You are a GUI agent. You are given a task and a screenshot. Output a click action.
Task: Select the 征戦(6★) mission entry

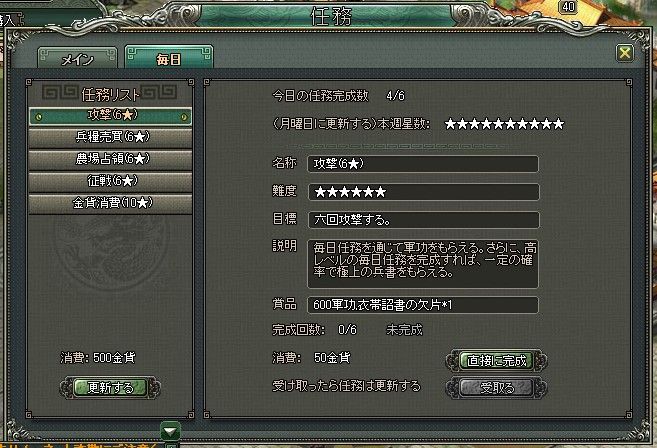point(111,181)
